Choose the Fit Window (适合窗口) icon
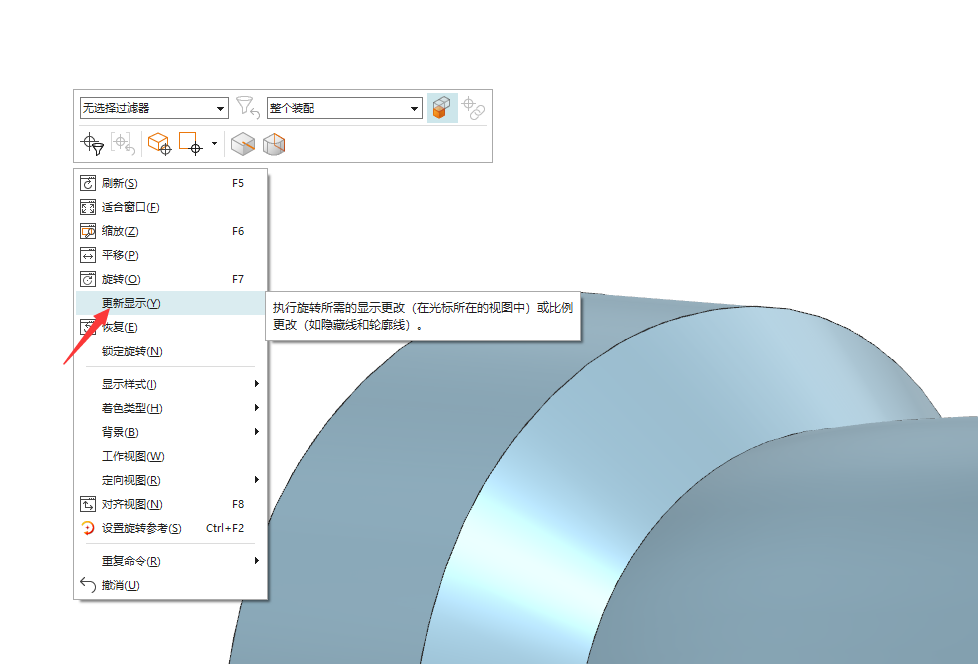Image resolution: width=978 pixels, height=664 pixels. point(87,207)
